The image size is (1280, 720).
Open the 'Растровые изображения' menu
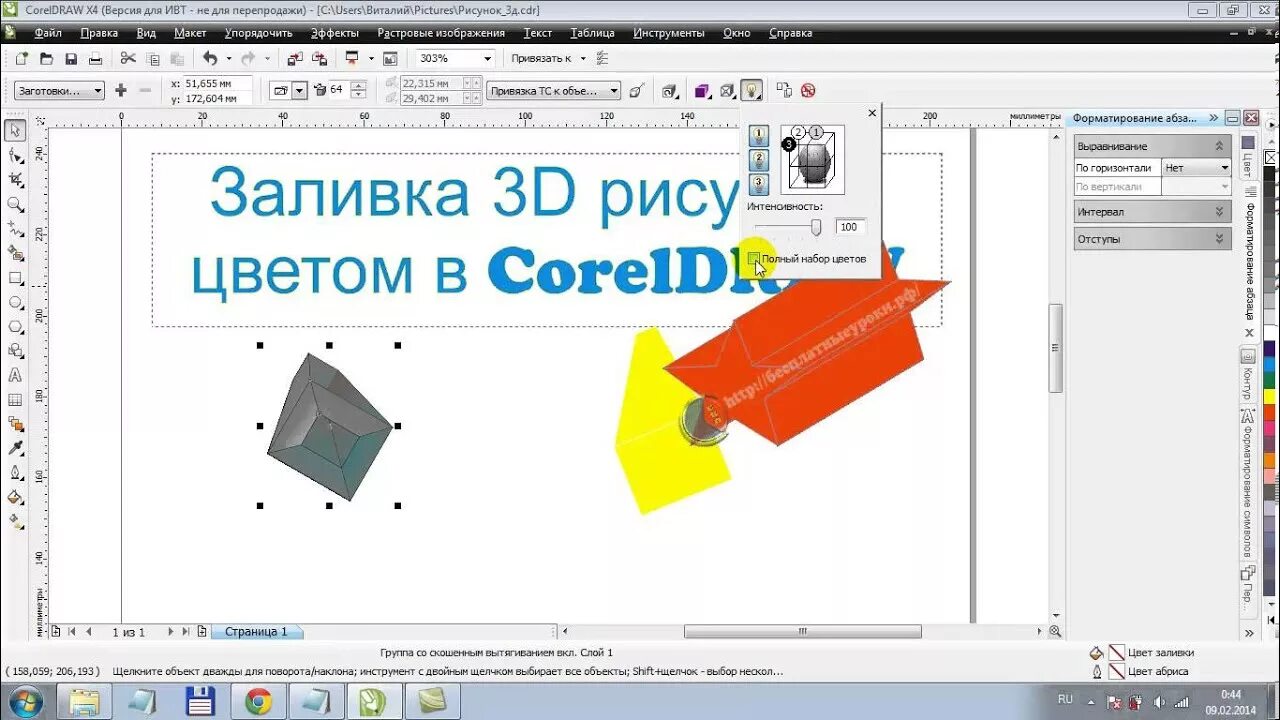[x=441, y=33]
